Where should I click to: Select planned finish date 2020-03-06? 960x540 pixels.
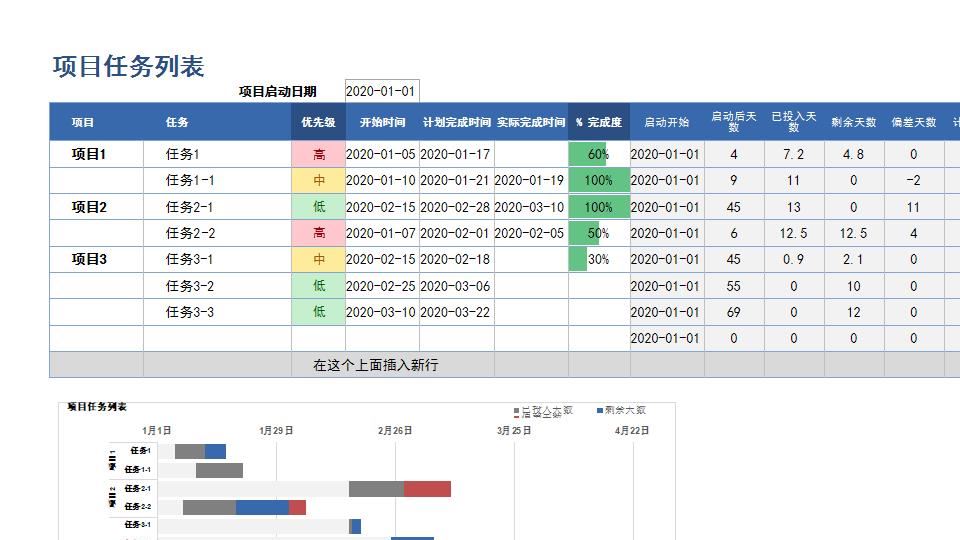457,286
